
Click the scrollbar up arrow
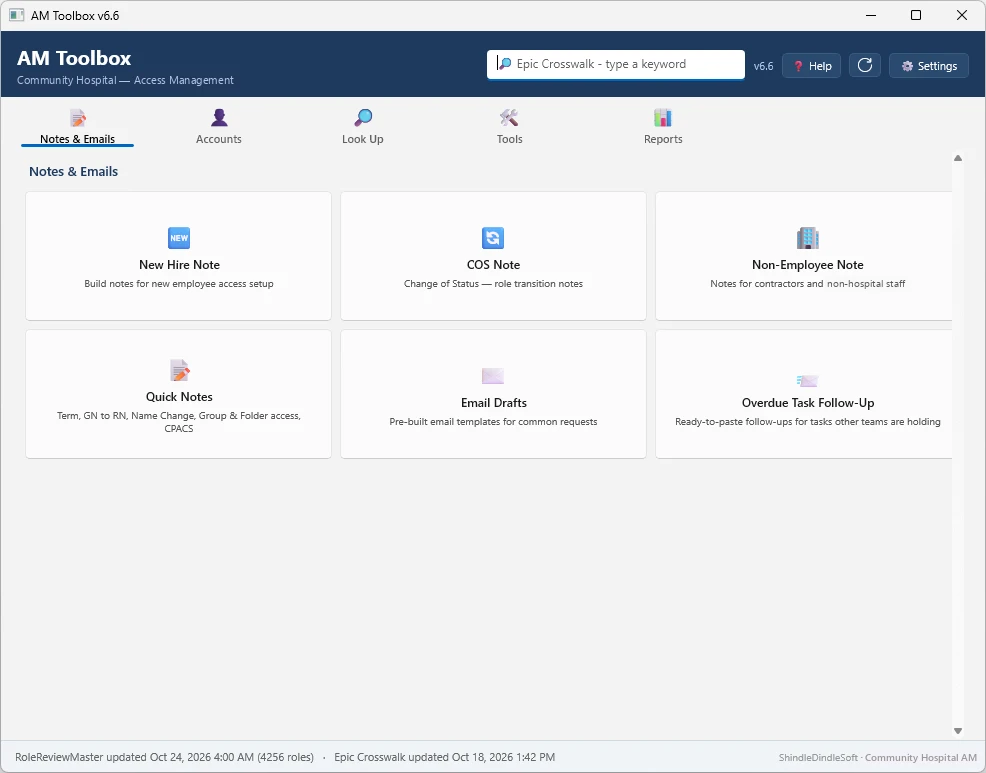pyautogui.click(x=958, y=158)
